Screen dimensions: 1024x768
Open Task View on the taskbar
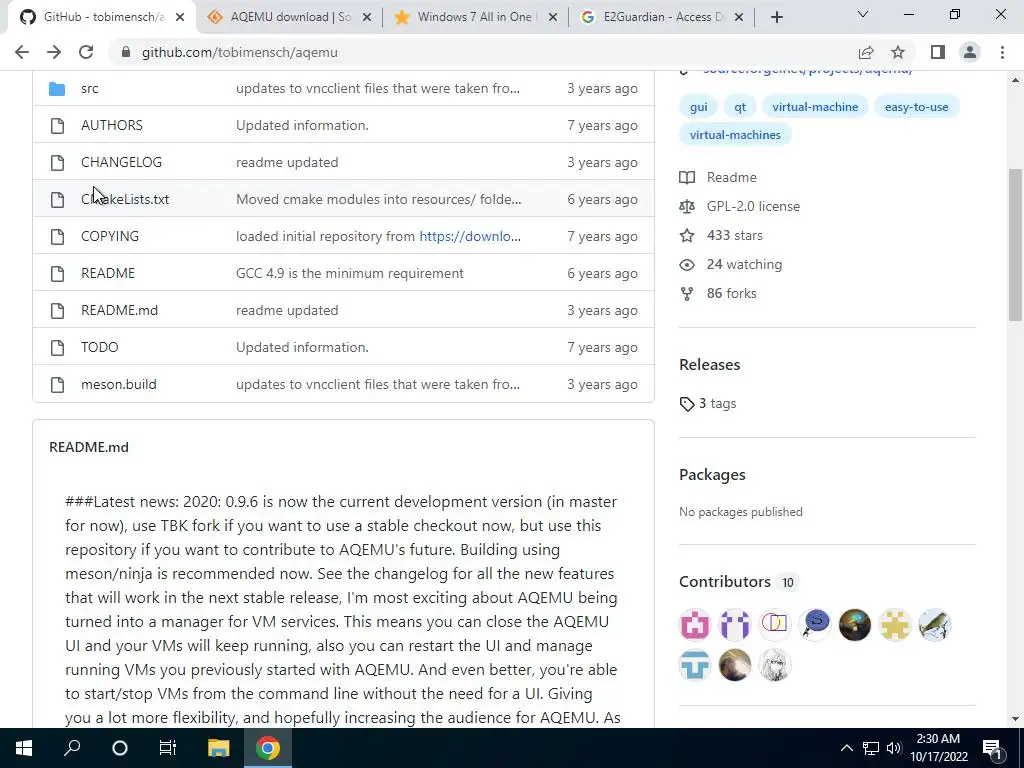point(168,748)
